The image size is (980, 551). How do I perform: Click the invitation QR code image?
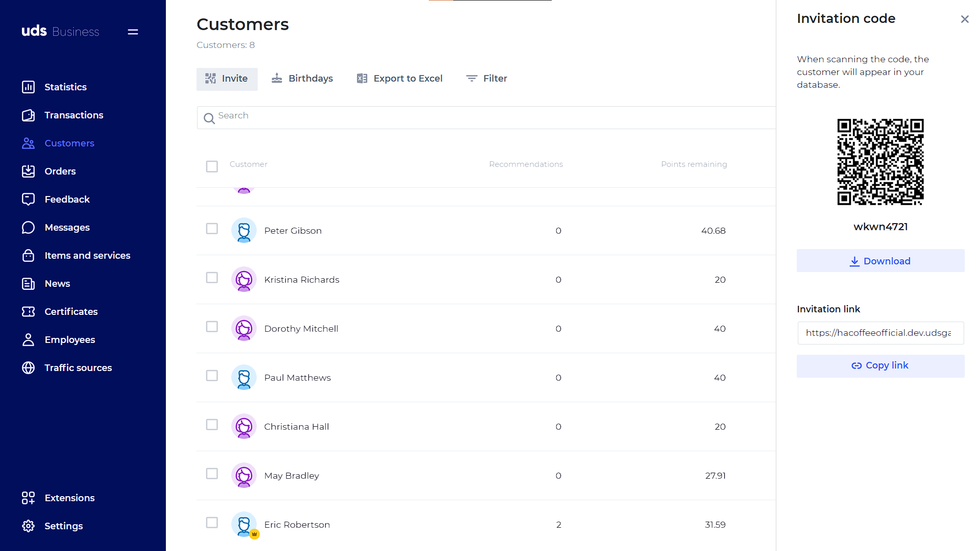(x=880, y=162)
